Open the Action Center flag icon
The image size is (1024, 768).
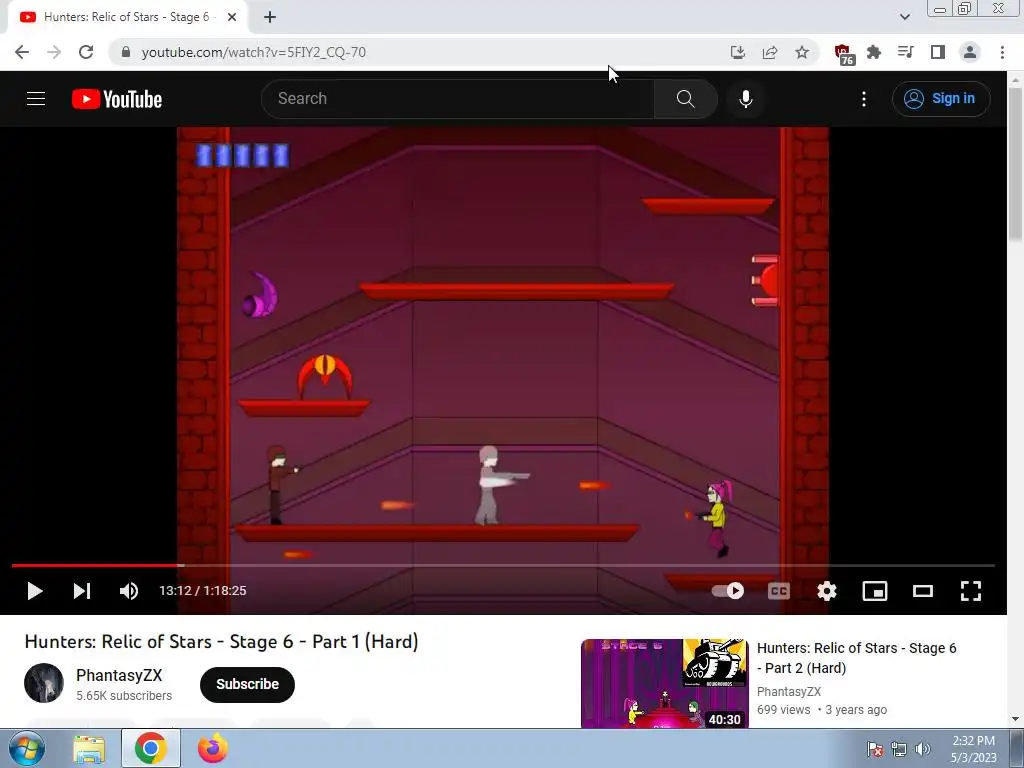click(874, 749)
